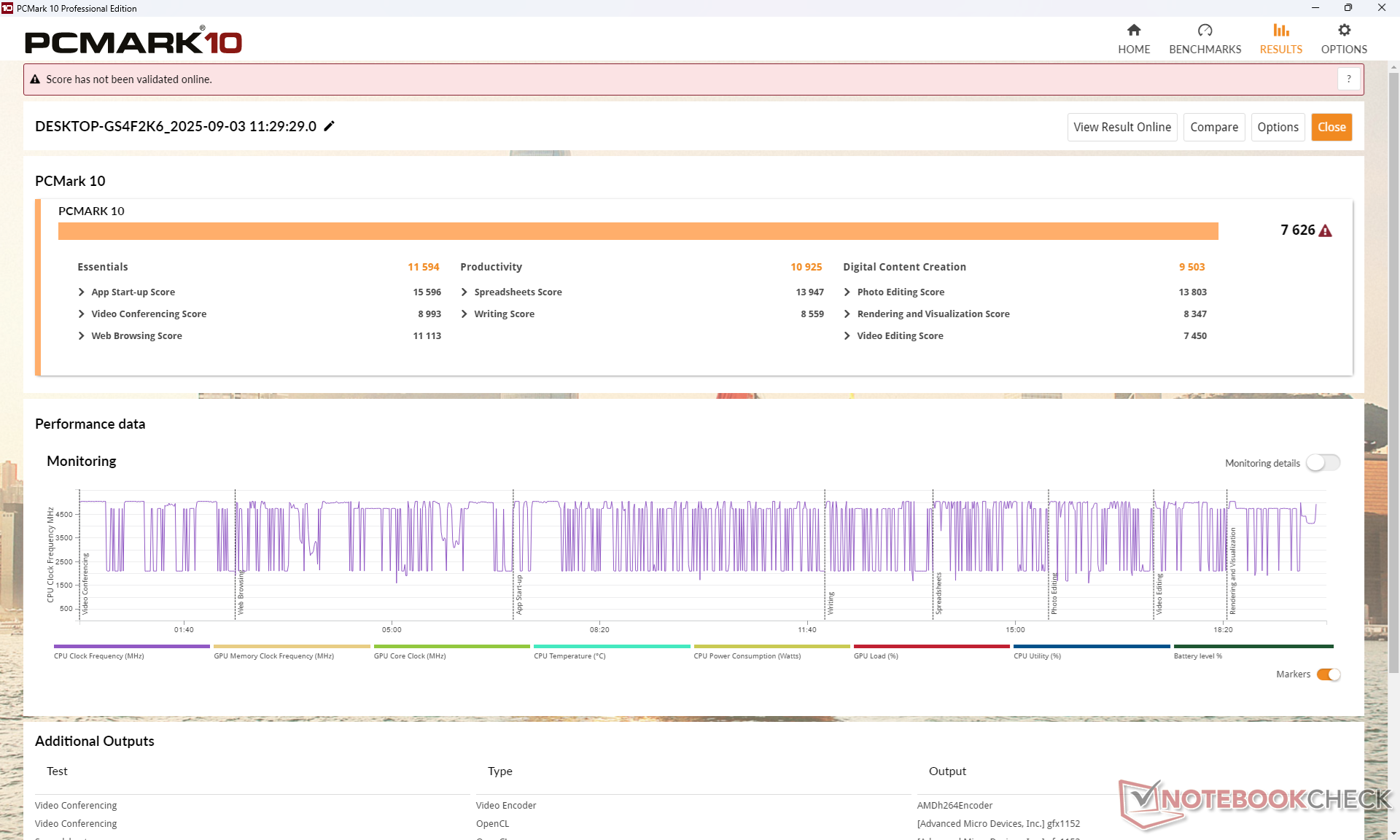Expand App Start-up Score row
Screen dimensions: 1400x840
coord(82,292)
